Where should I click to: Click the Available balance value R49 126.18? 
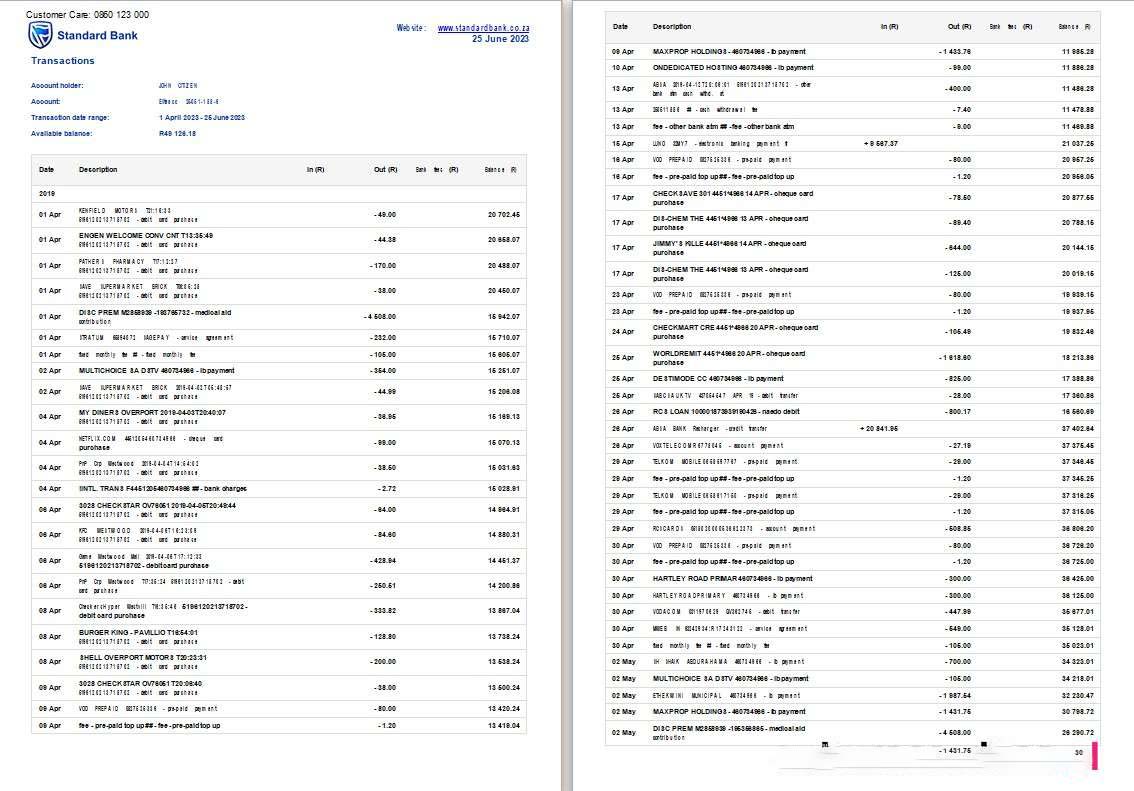point(178,133)
